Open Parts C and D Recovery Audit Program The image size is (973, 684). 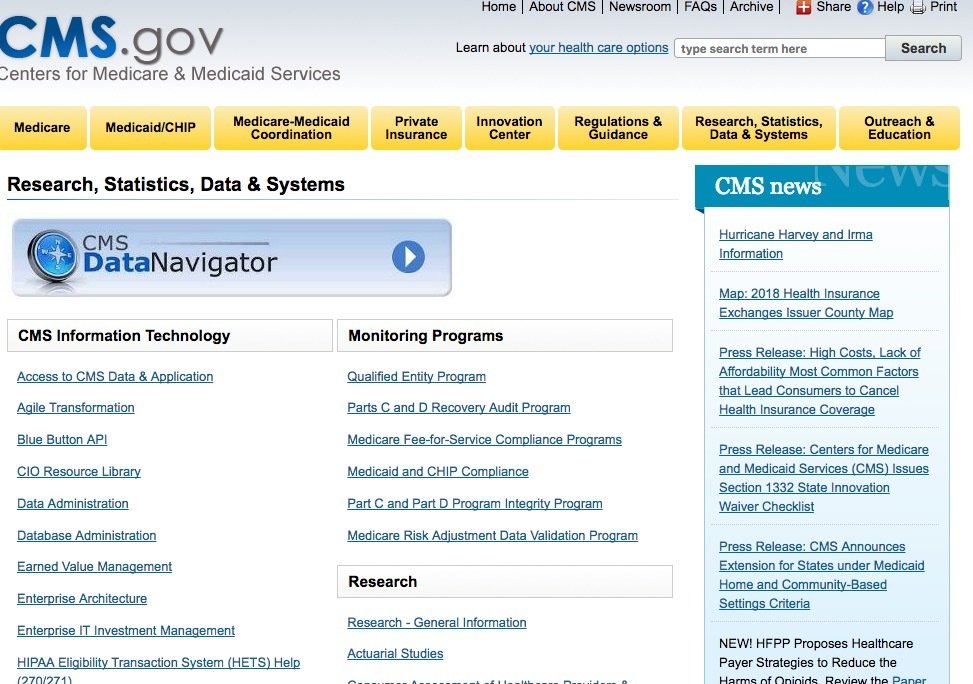459,408
